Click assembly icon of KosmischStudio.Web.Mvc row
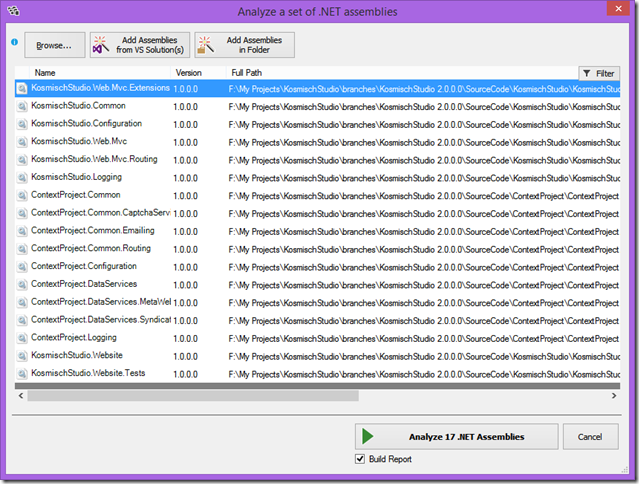639x484 pixels. [x=22, y=142]
